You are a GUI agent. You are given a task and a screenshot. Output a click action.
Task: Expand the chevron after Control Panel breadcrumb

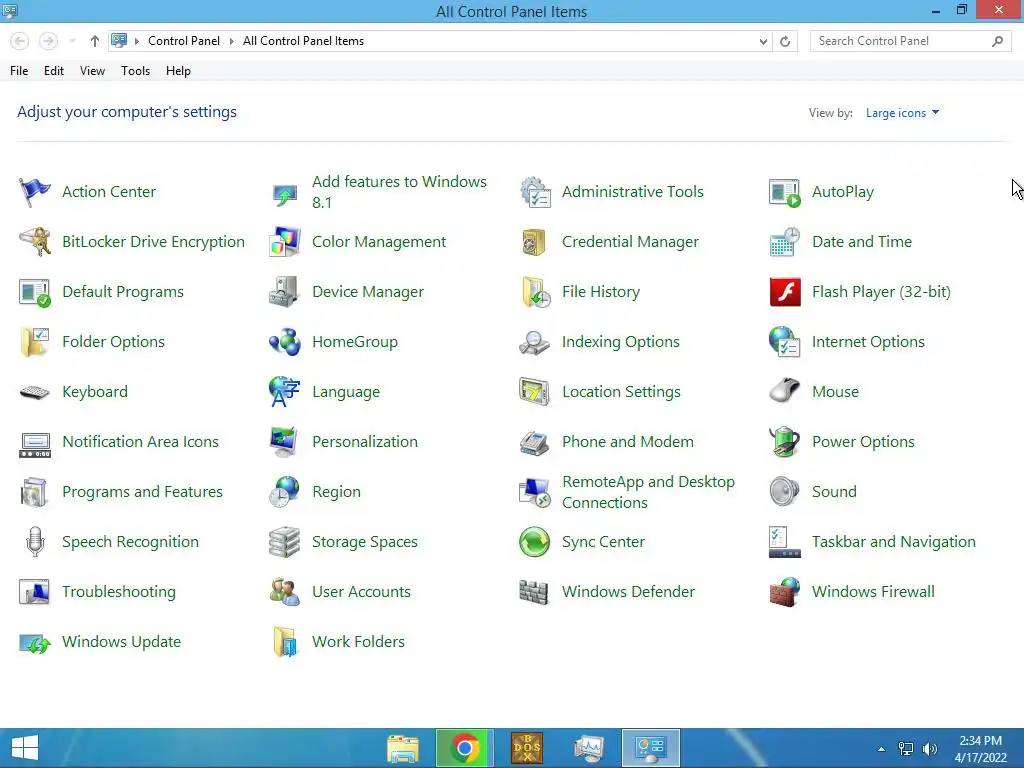click(x=231, y=41)
